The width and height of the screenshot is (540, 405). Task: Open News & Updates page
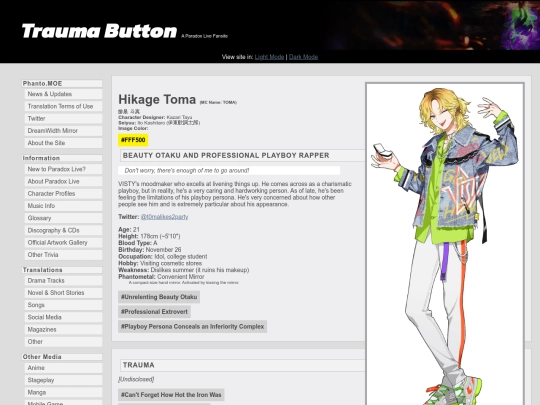63,94
